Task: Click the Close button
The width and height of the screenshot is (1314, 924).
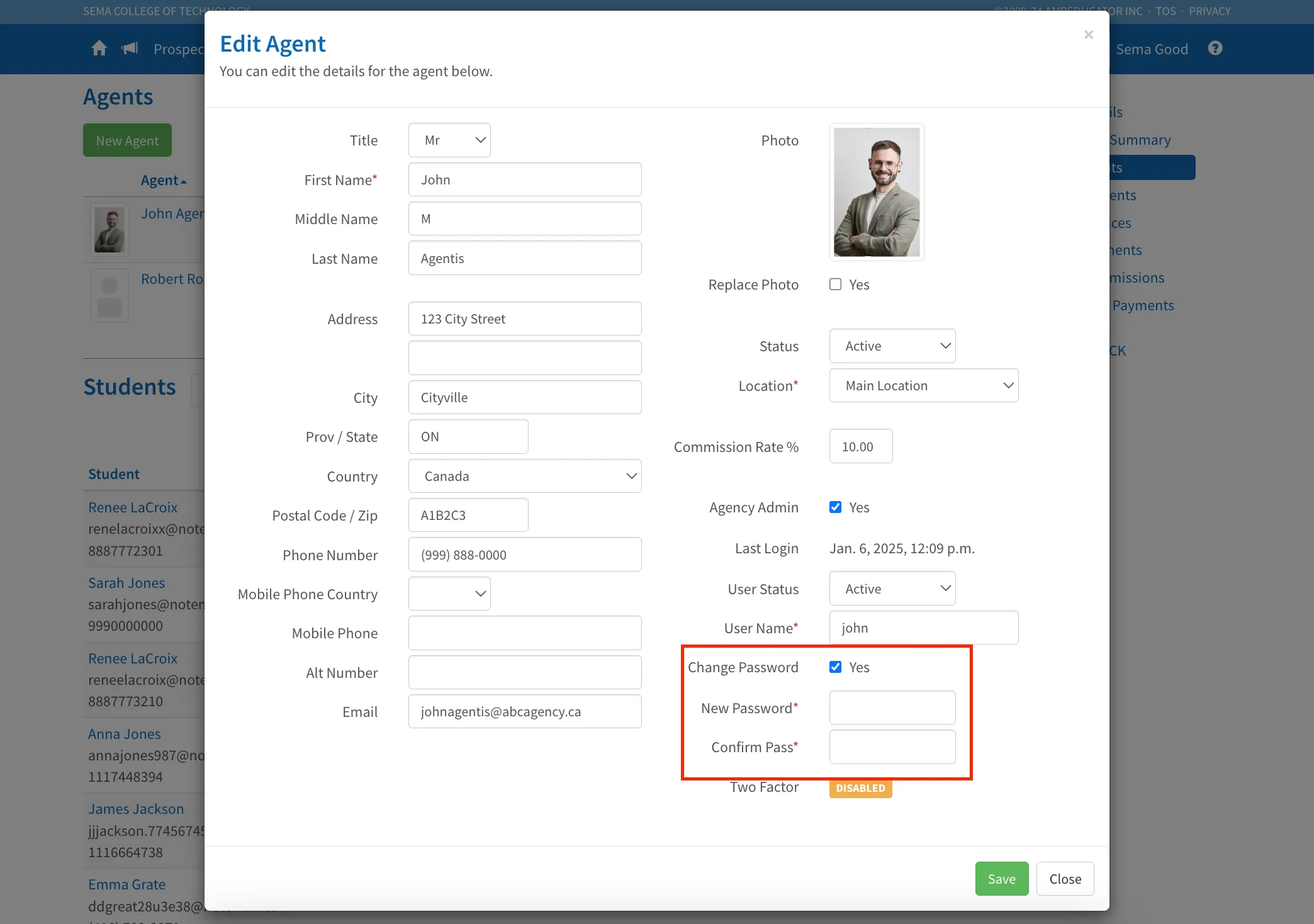Action: point(1065,879)
